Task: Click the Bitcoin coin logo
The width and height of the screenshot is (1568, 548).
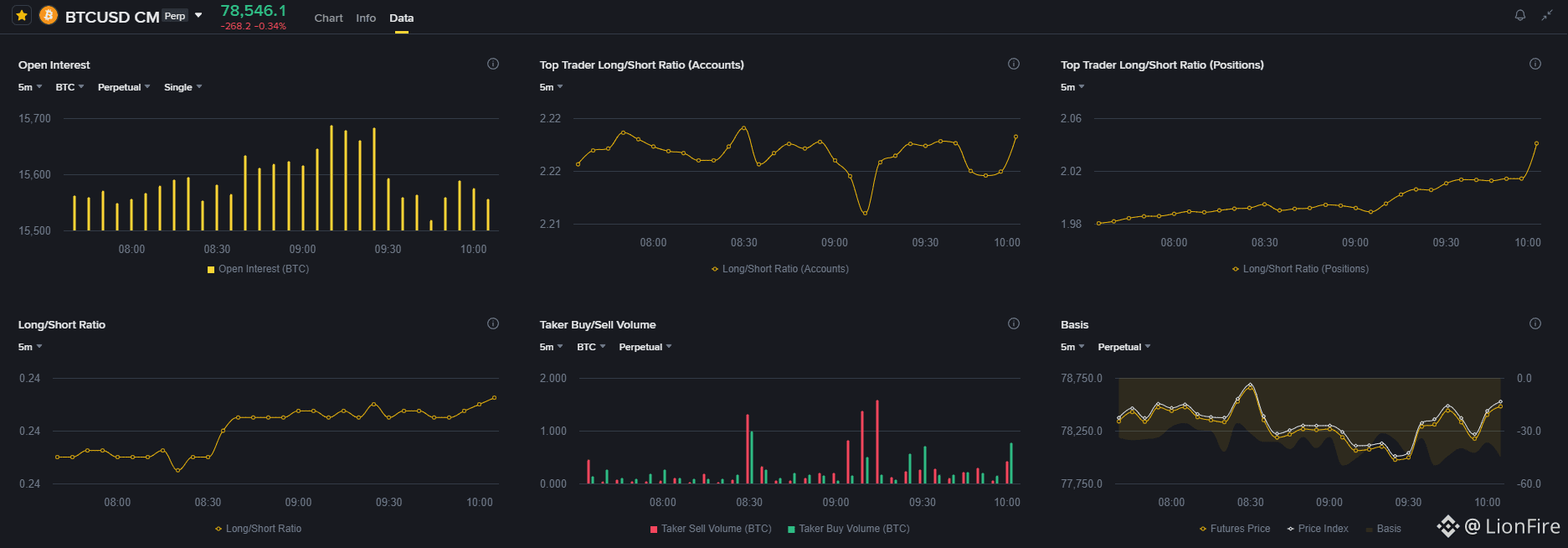Action: tap(49, 15)
